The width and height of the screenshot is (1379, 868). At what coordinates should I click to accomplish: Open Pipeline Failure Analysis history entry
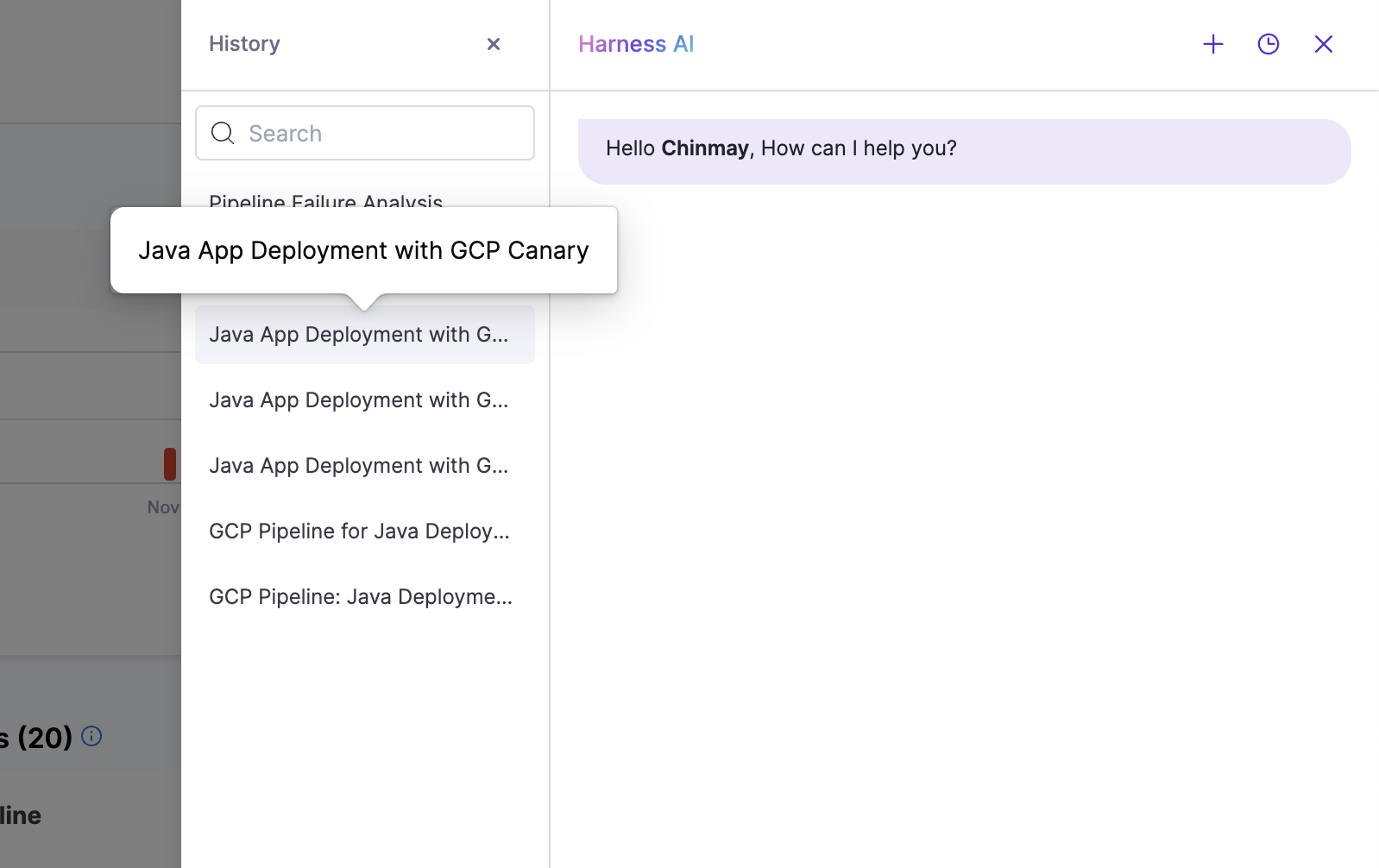click(326, 199)
